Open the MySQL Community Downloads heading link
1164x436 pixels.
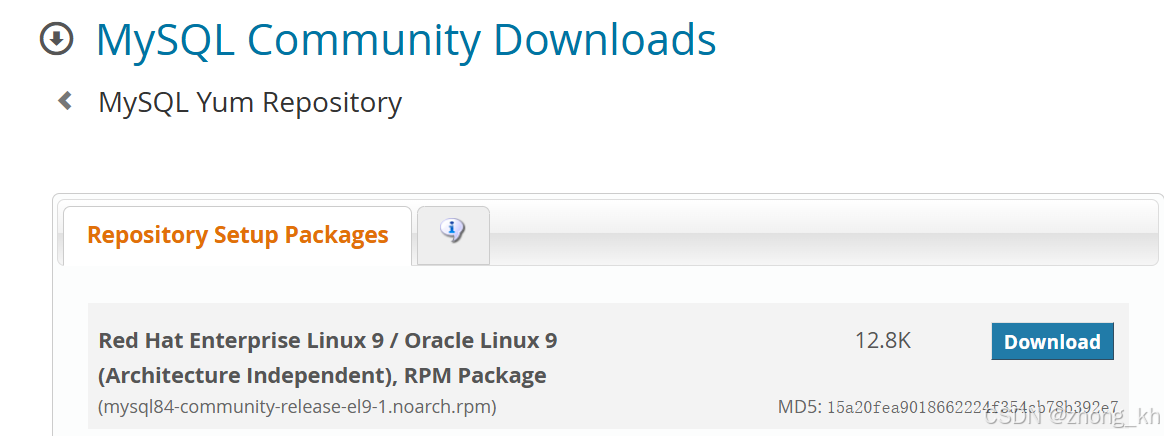[406, 39]
